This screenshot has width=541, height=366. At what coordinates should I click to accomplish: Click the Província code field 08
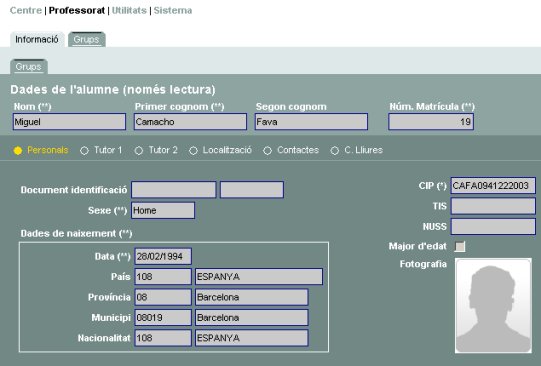pos(163,297)
